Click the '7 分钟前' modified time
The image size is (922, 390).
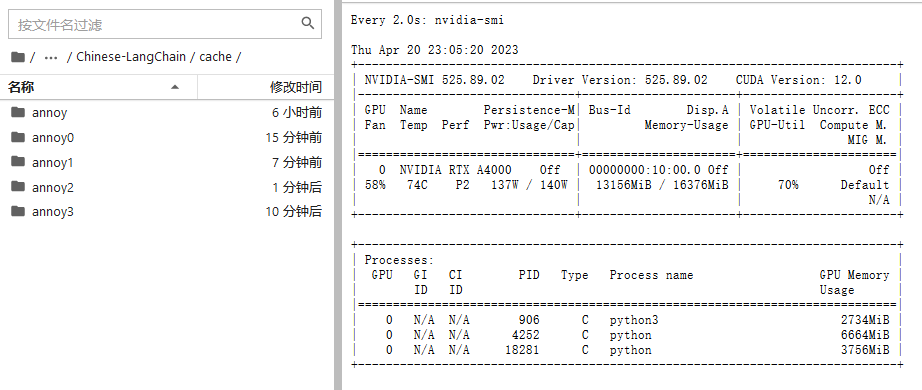click(297, 162)
